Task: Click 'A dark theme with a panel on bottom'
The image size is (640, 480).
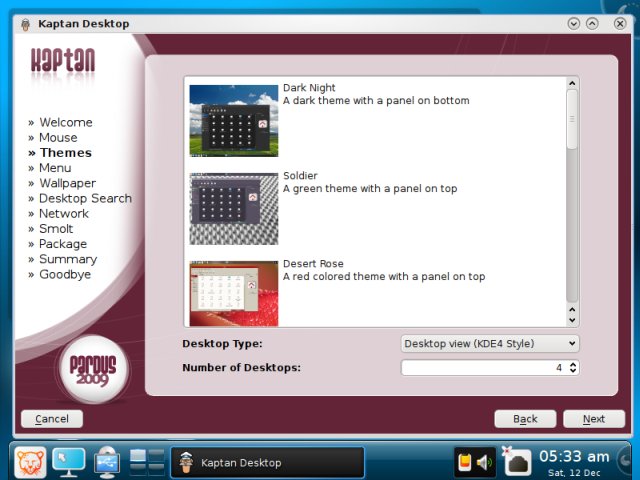Action: click(x=376, y=101)
